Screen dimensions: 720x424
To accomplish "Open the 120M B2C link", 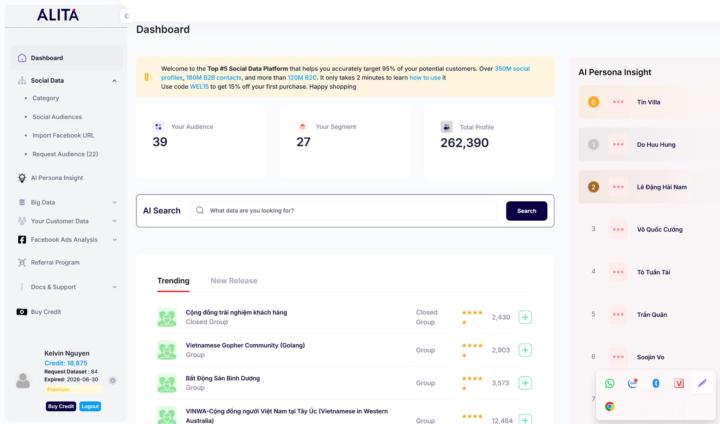I will [302, 78].
